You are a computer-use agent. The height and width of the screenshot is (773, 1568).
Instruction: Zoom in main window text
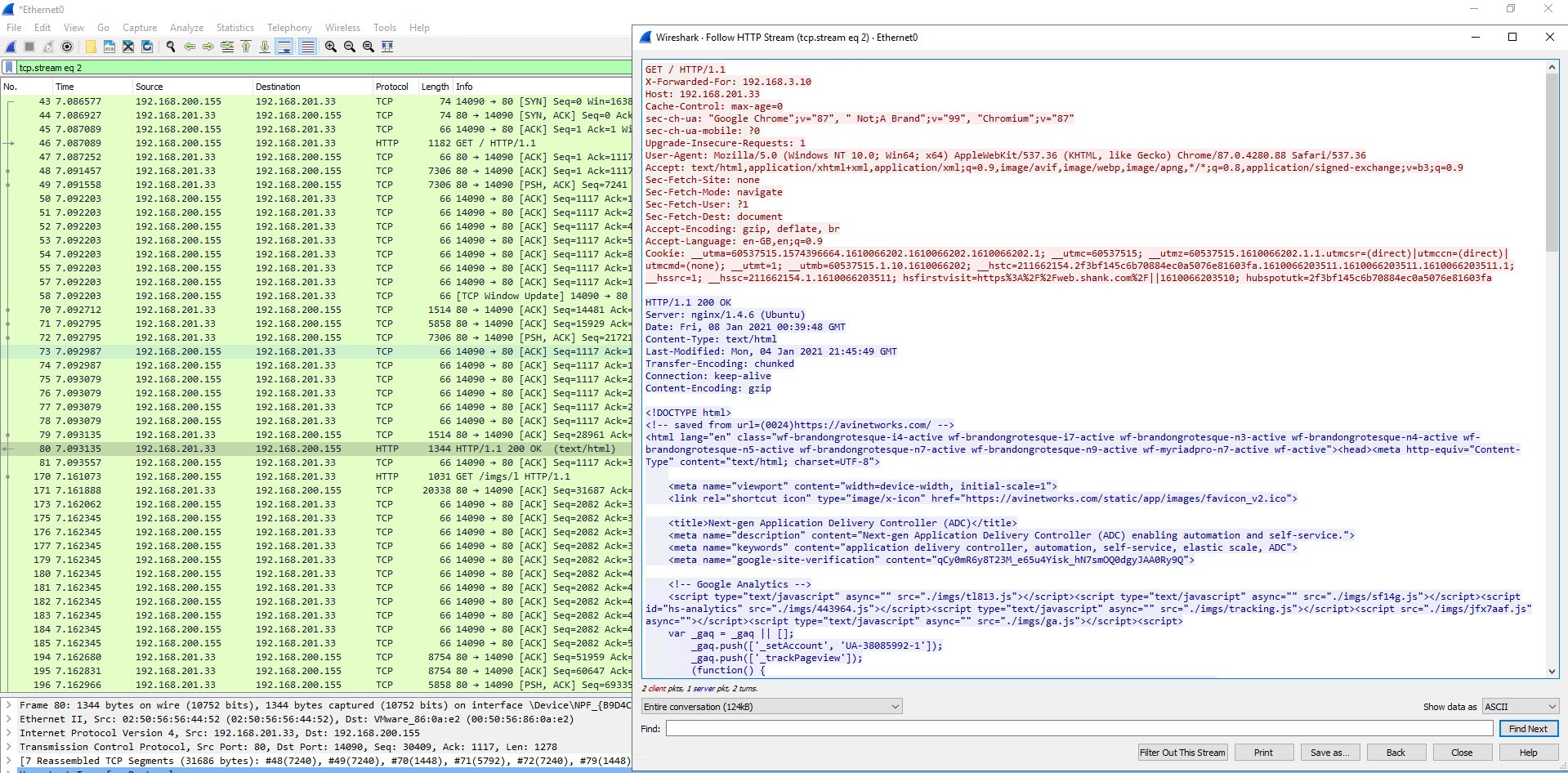tap(331, 47)
